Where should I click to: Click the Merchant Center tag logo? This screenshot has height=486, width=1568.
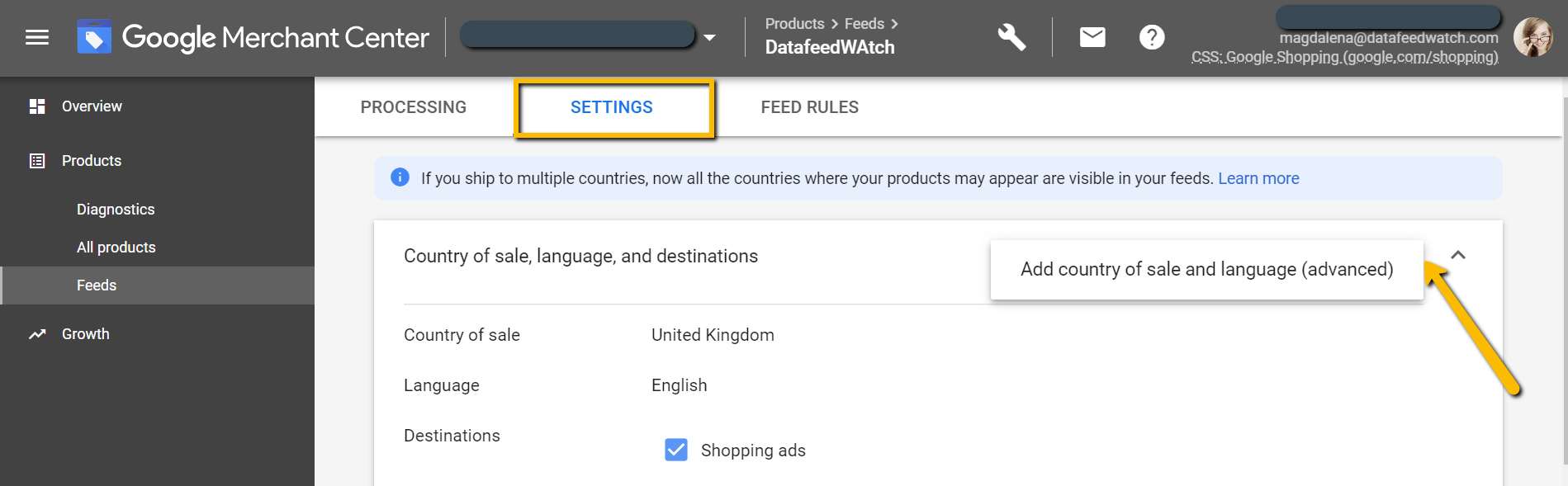pos(94,37)
